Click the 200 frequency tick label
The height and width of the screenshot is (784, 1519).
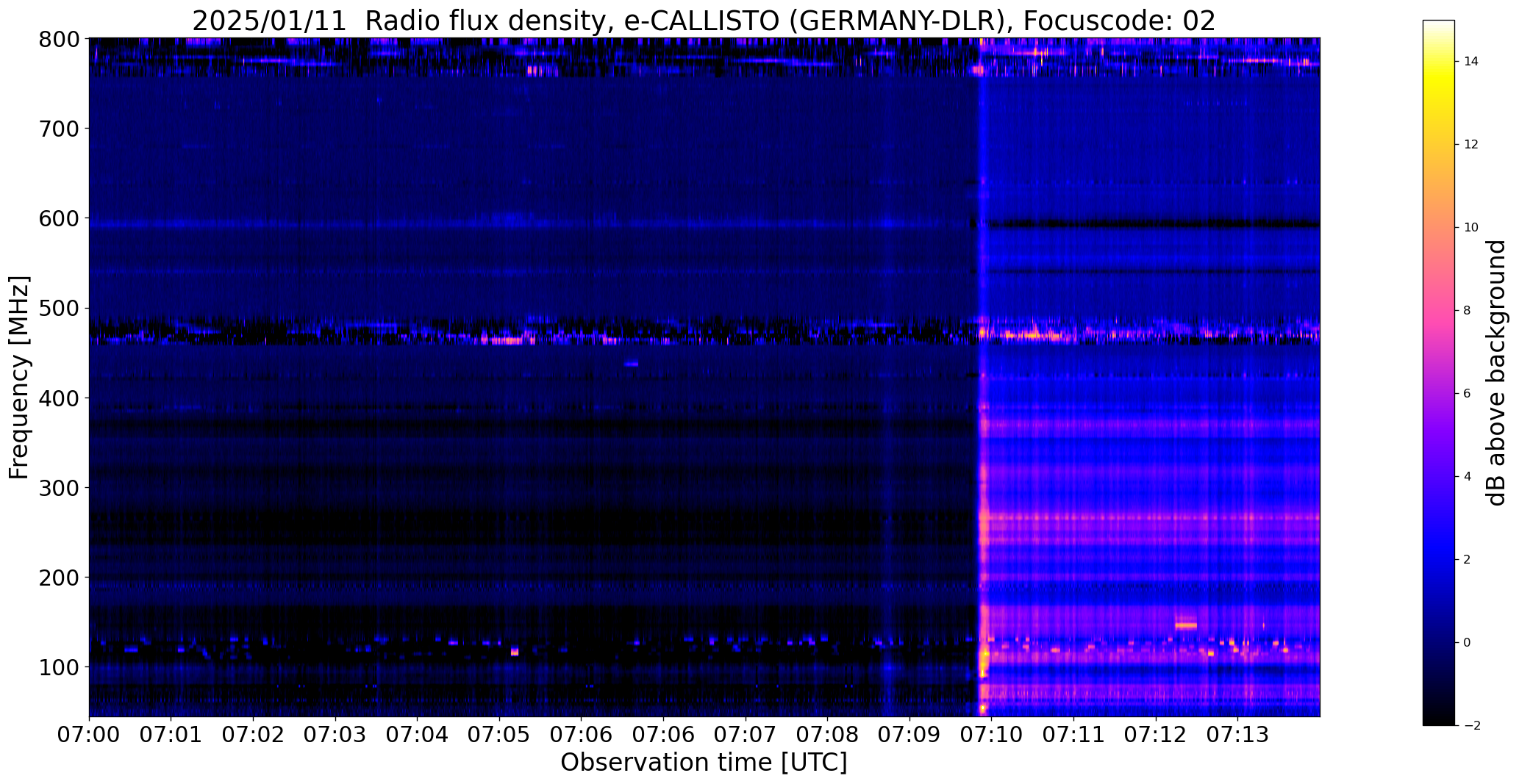[58, 577]
